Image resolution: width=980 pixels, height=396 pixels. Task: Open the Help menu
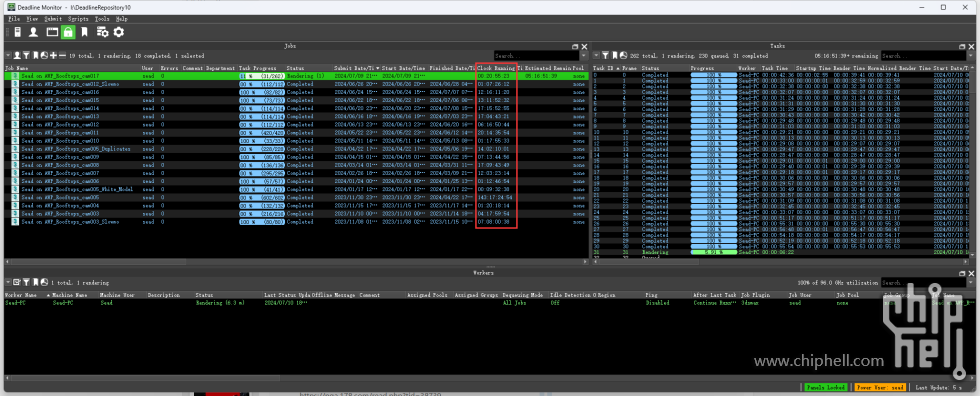point(122,19)
